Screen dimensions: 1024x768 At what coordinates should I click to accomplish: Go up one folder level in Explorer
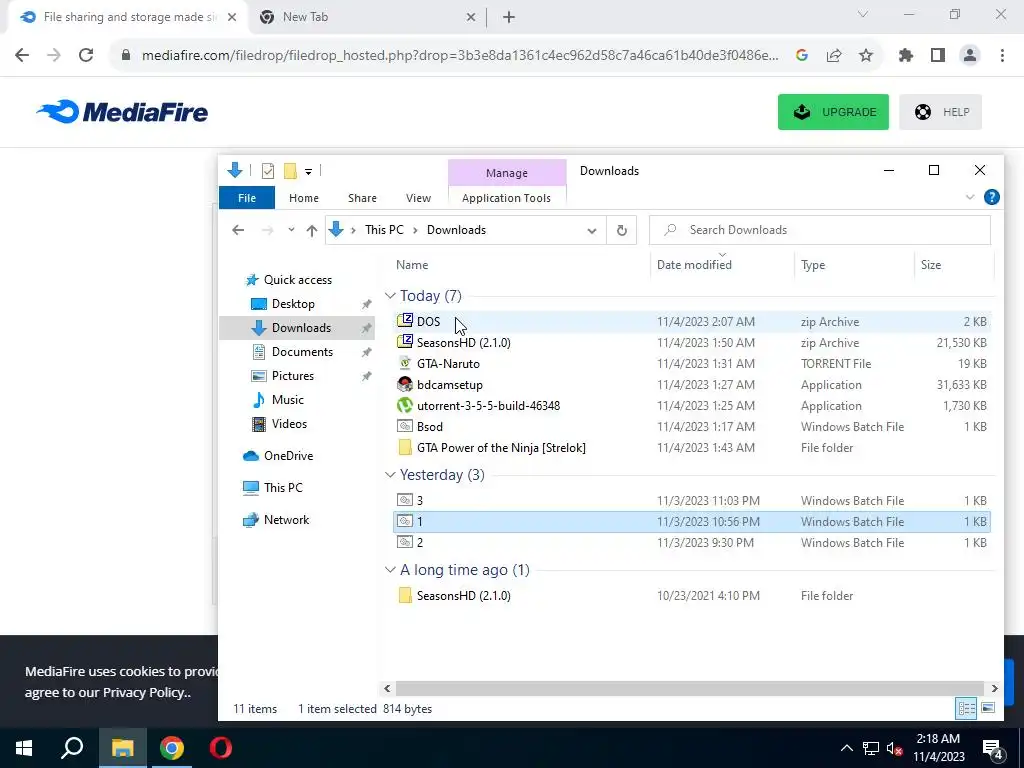(312, 230)
